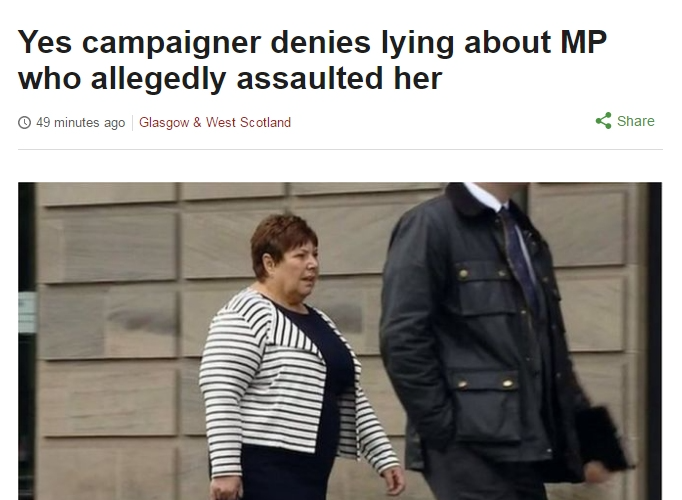Open the Glasgow & West Scotland section link
The image size is (682, 500).
[215, 123]
